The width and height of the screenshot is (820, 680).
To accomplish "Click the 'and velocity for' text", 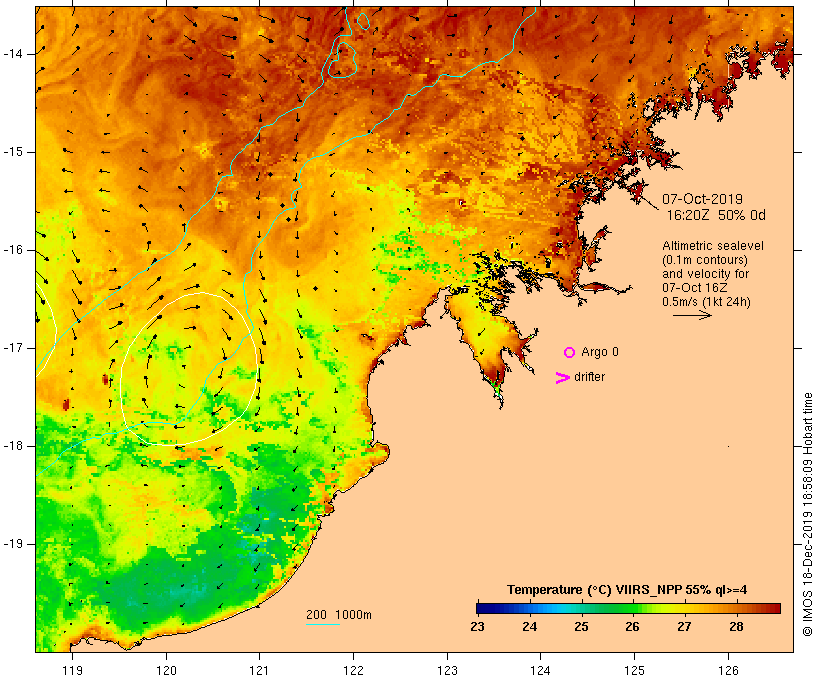I will (705, 274).
